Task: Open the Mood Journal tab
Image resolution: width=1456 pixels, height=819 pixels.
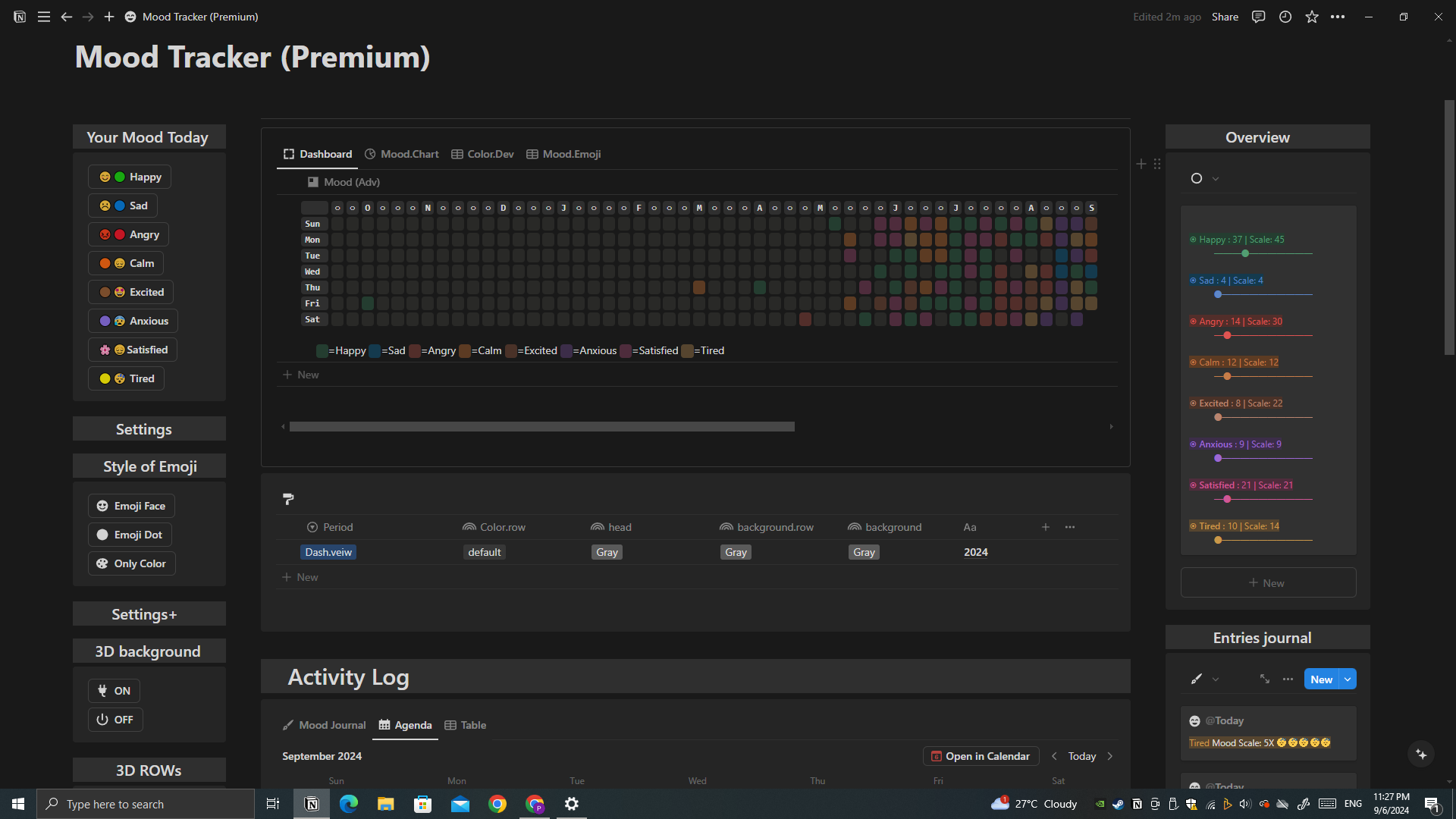Action: pyautogui.click(x=324, y=725)
